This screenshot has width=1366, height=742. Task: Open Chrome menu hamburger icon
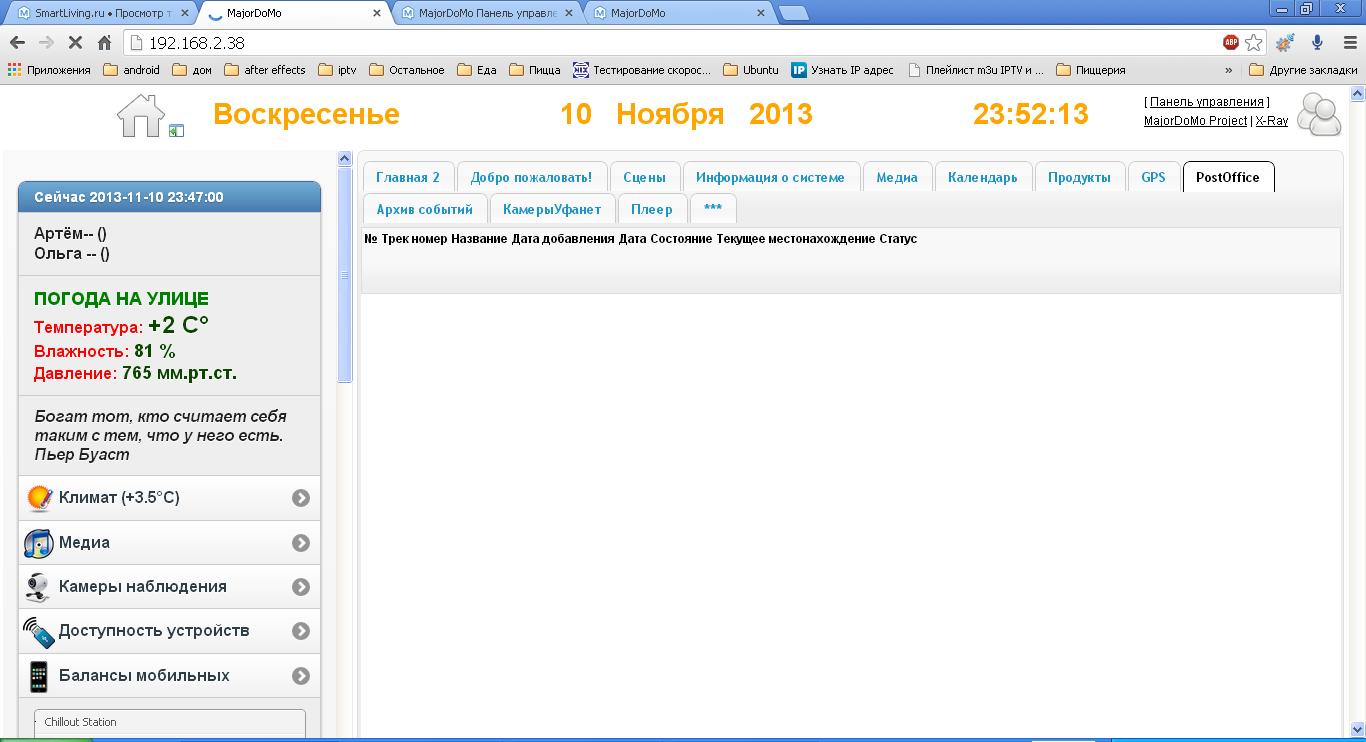pyautogui.click(x=1347, y=43)
